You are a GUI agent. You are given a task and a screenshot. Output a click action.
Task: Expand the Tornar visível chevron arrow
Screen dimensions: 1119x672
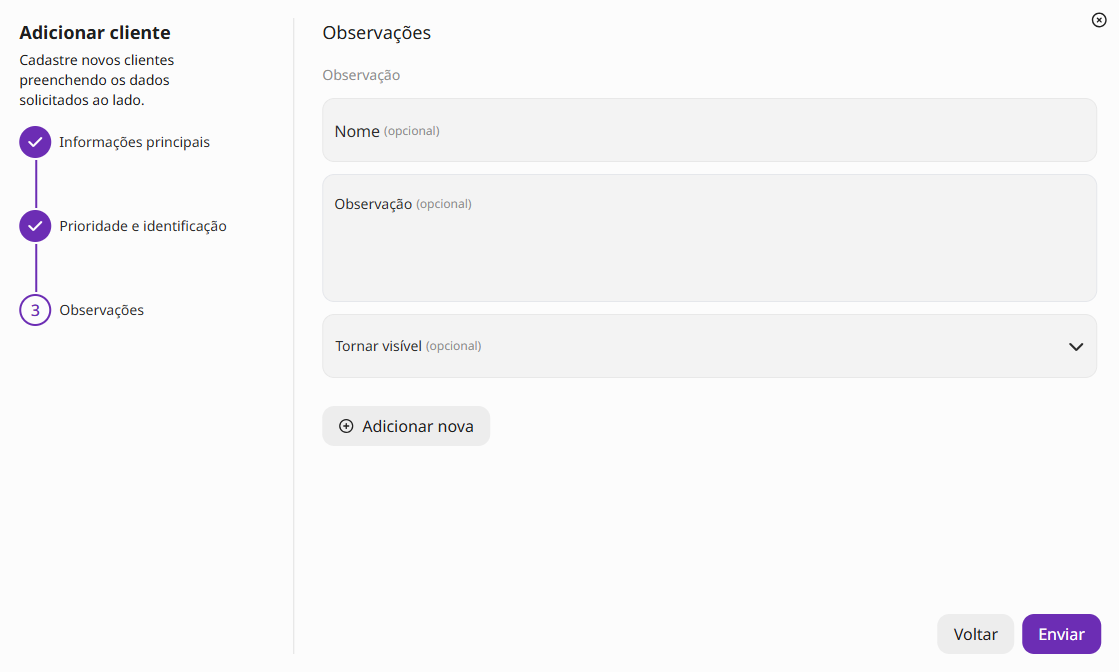click(x=1075, y=347)
